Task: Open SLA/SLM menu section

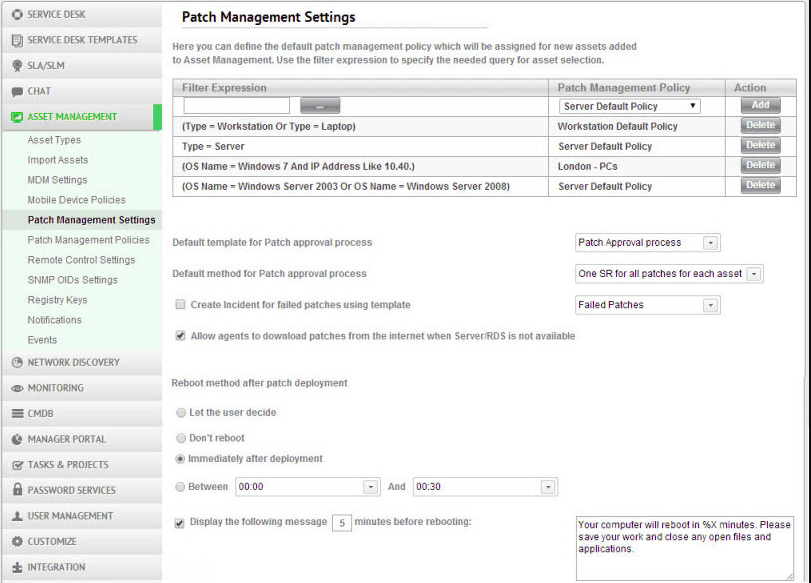Action: pos(82,66)
